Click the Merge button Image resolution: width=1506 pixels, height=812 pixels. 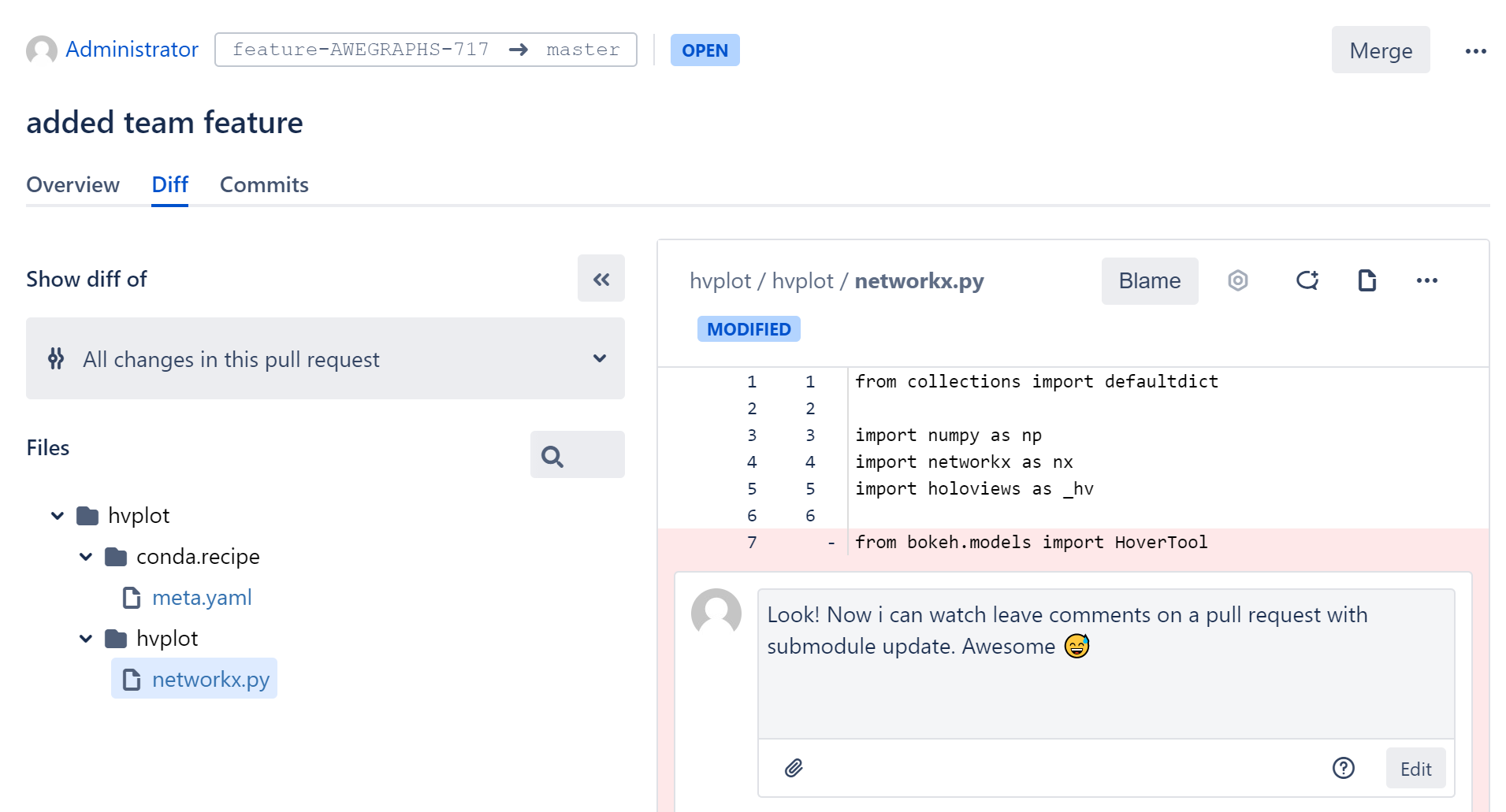click(1380, 50)
